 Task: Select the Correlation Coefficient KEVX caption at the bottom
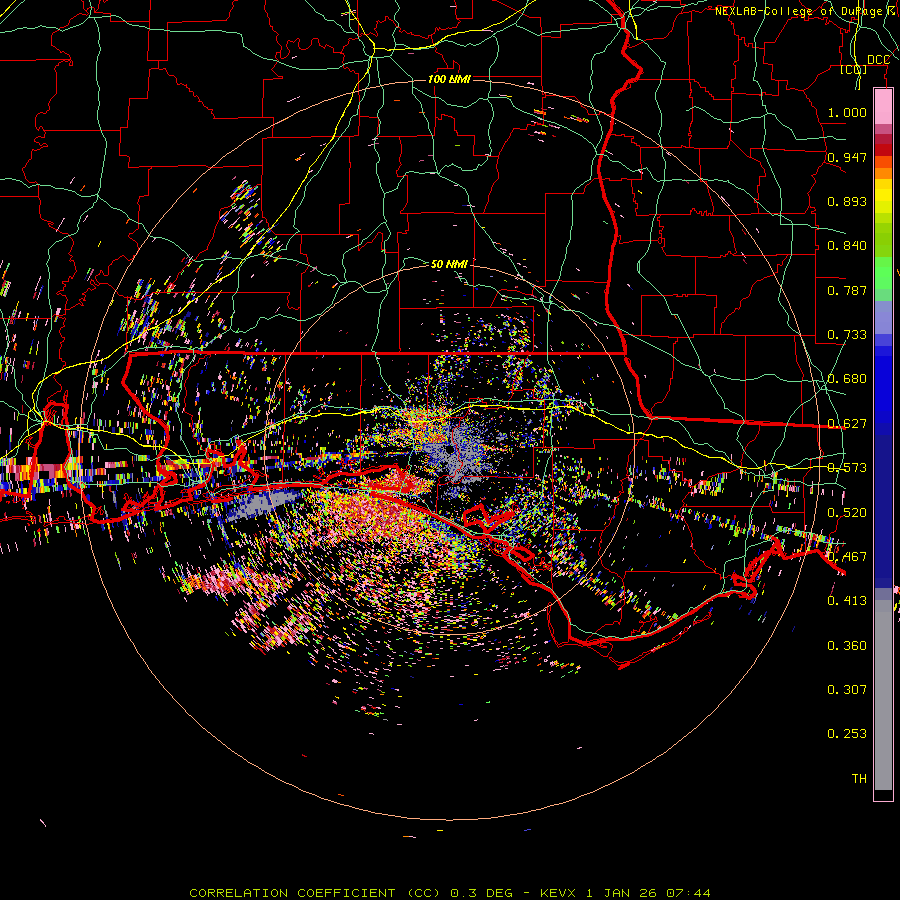click(x=450, y=893)
